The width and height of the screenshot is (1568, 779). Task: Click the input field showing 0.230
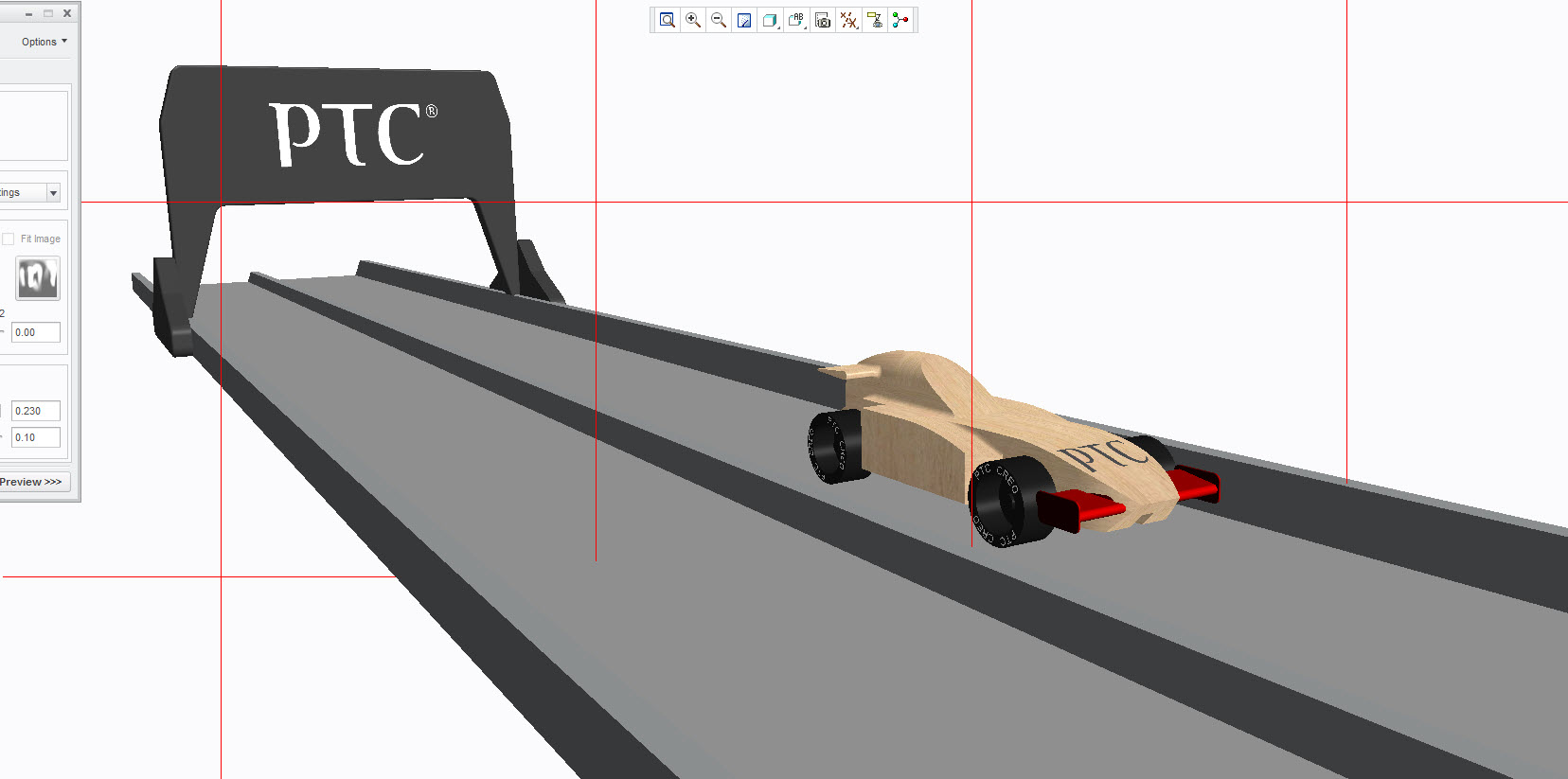click(36, 411)
